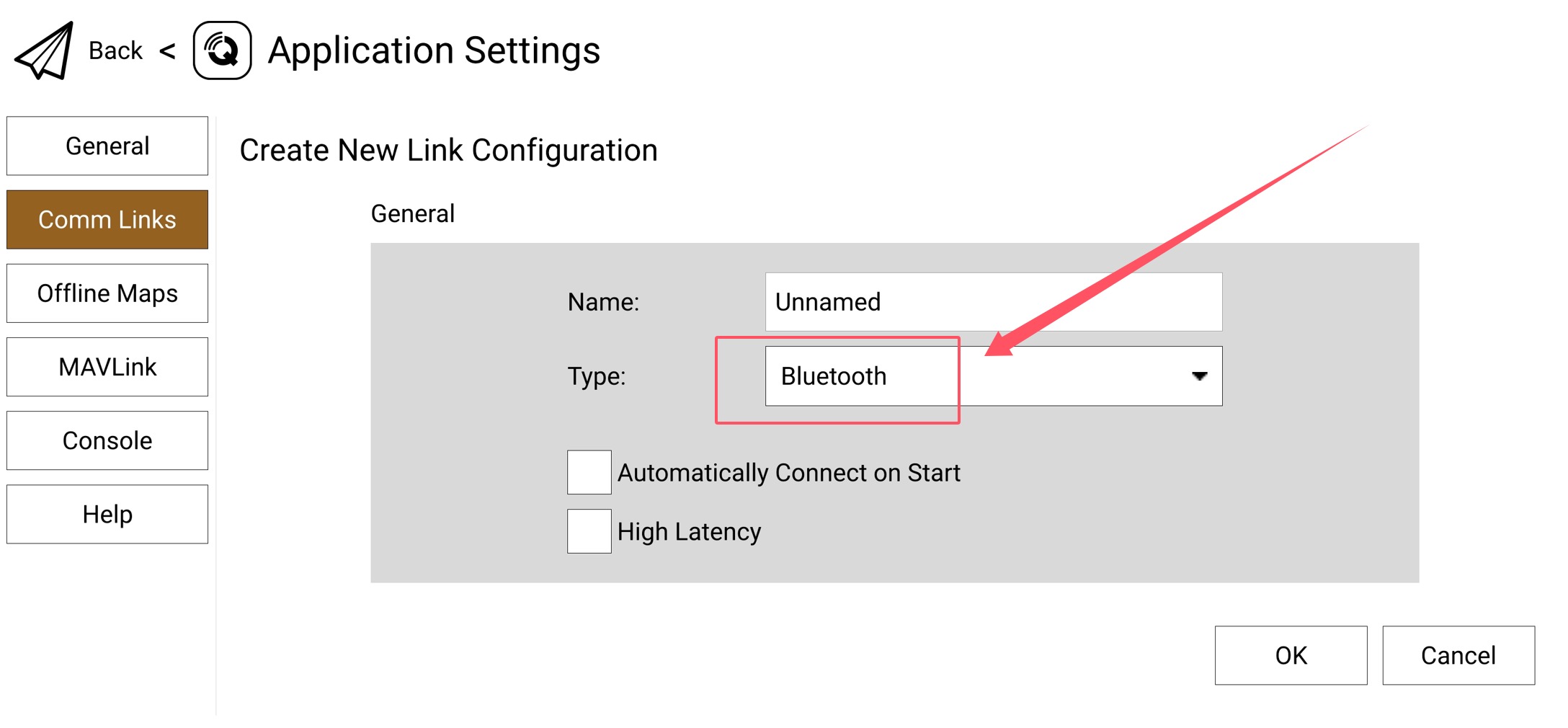Screen dimensions: 1568x728
Task: Enable Automatically Connect on Start checkbox
Action: 589,472
